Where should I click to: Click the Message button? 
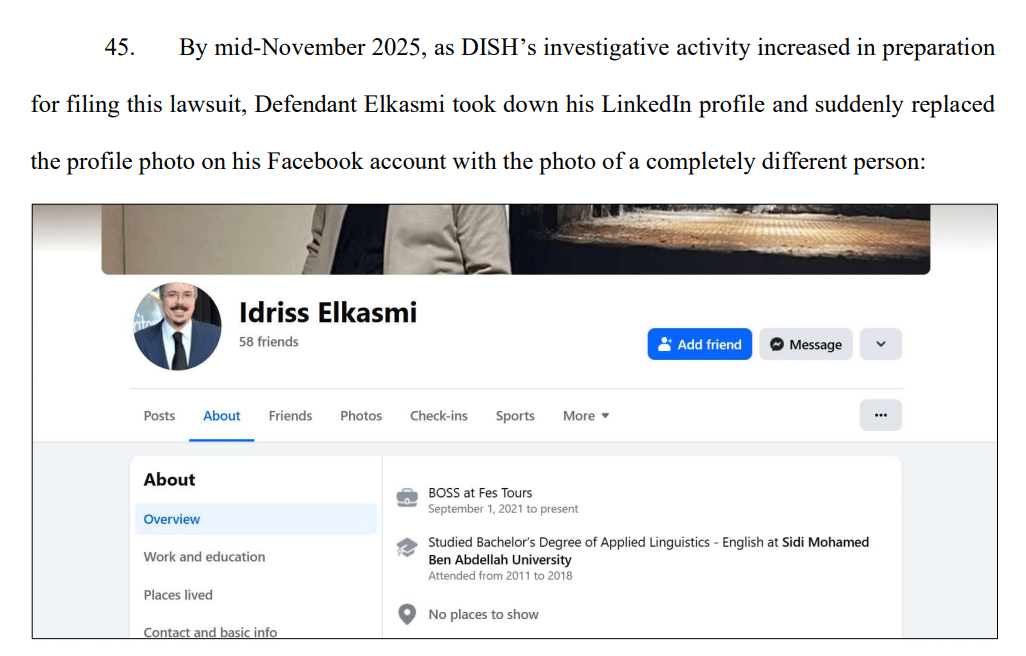pos(805,344)
